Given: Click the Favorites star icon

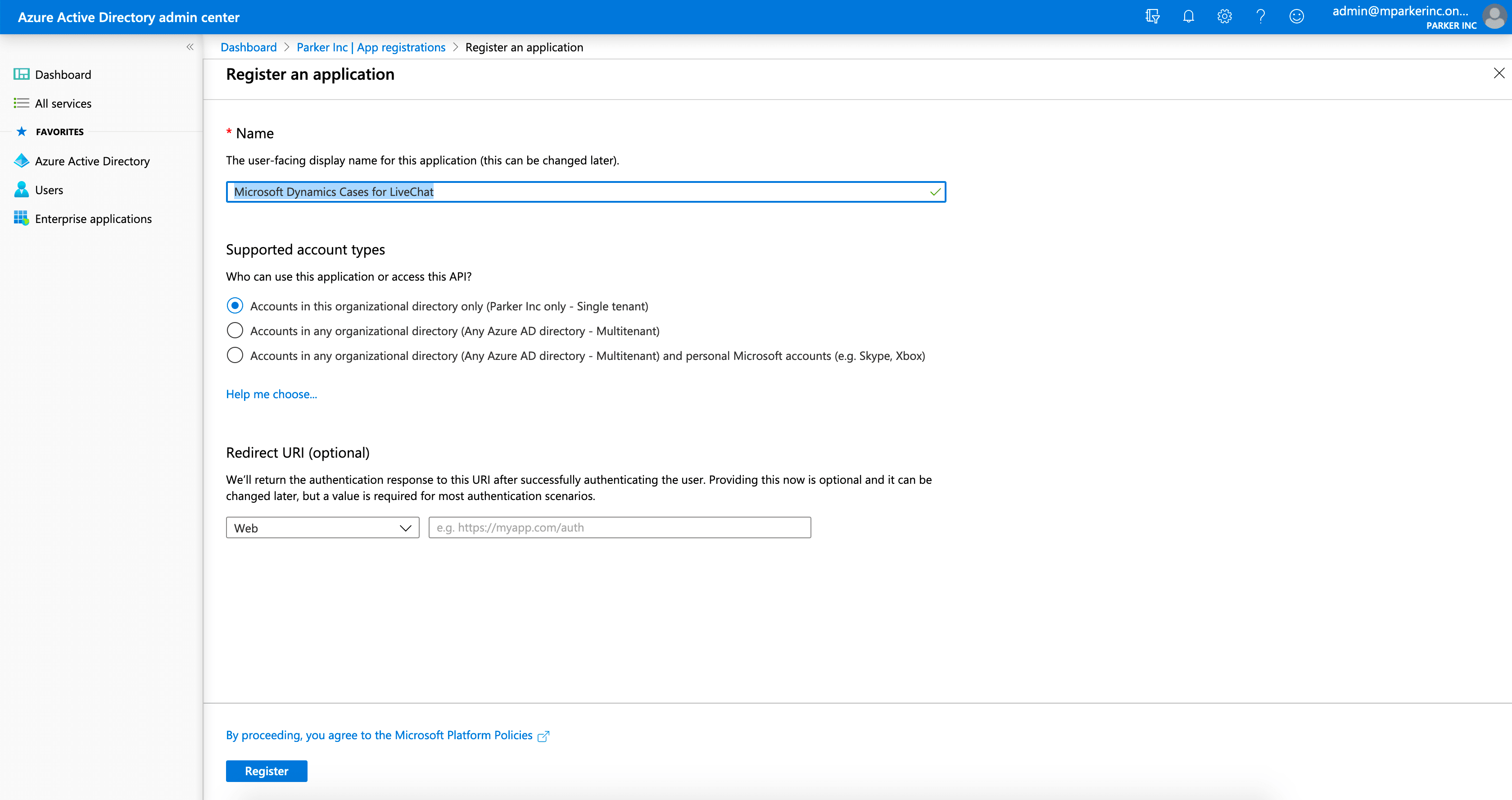Looking at the screenshot, I should tap(22, 132).
